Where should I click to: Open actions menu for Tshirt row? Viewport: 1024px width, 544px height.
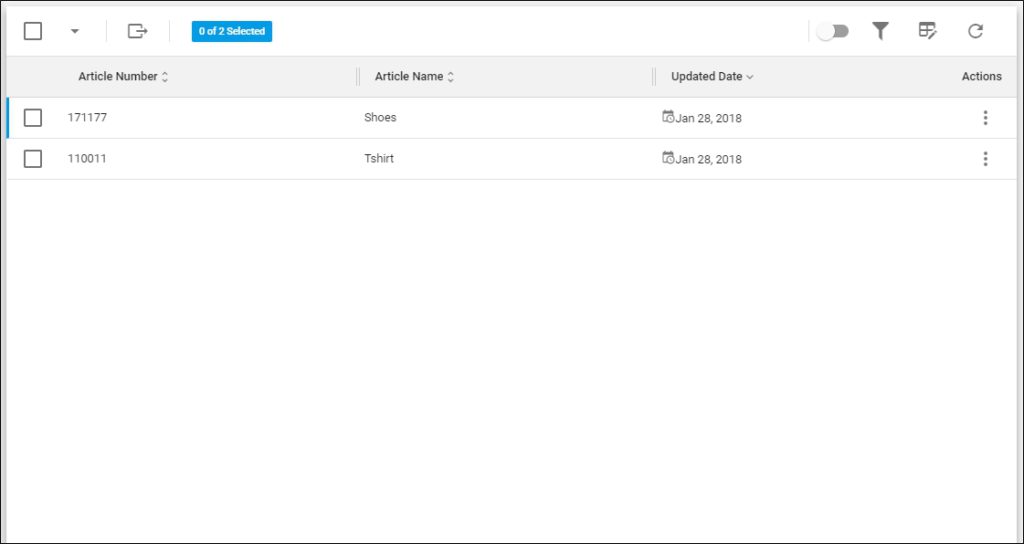point(985,159)
